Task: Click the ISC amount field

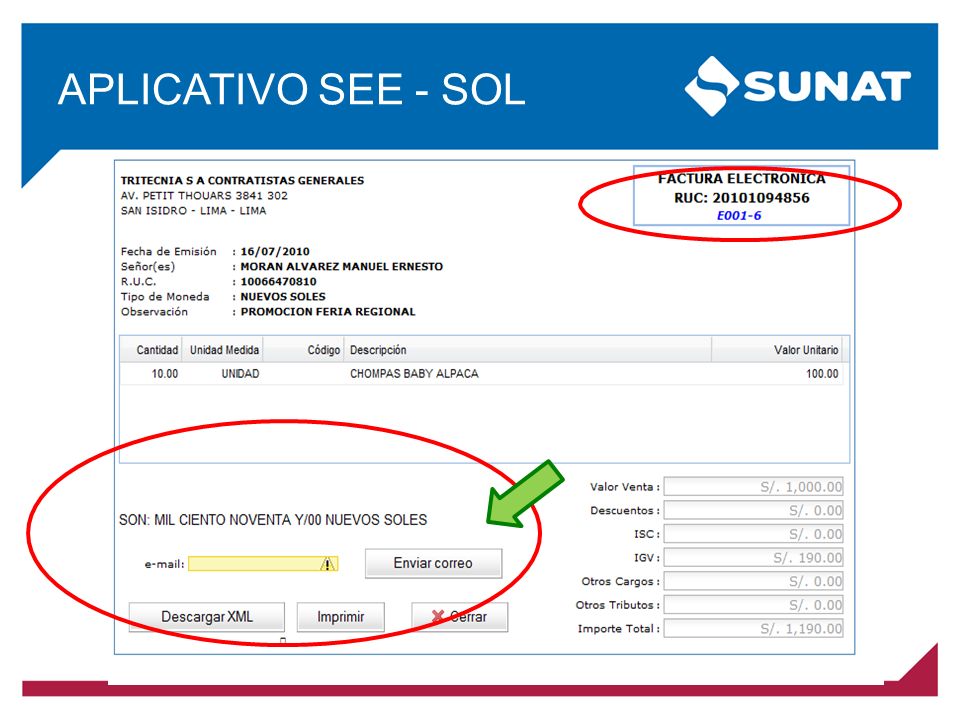Action: 754,534
